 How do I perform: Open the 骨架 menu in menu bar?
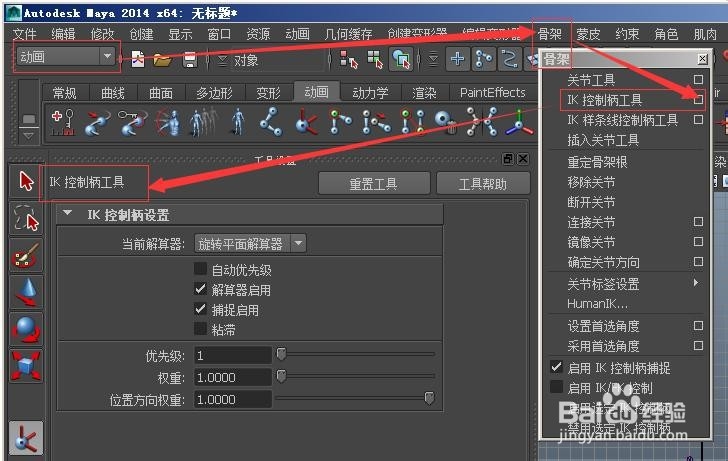550,34
